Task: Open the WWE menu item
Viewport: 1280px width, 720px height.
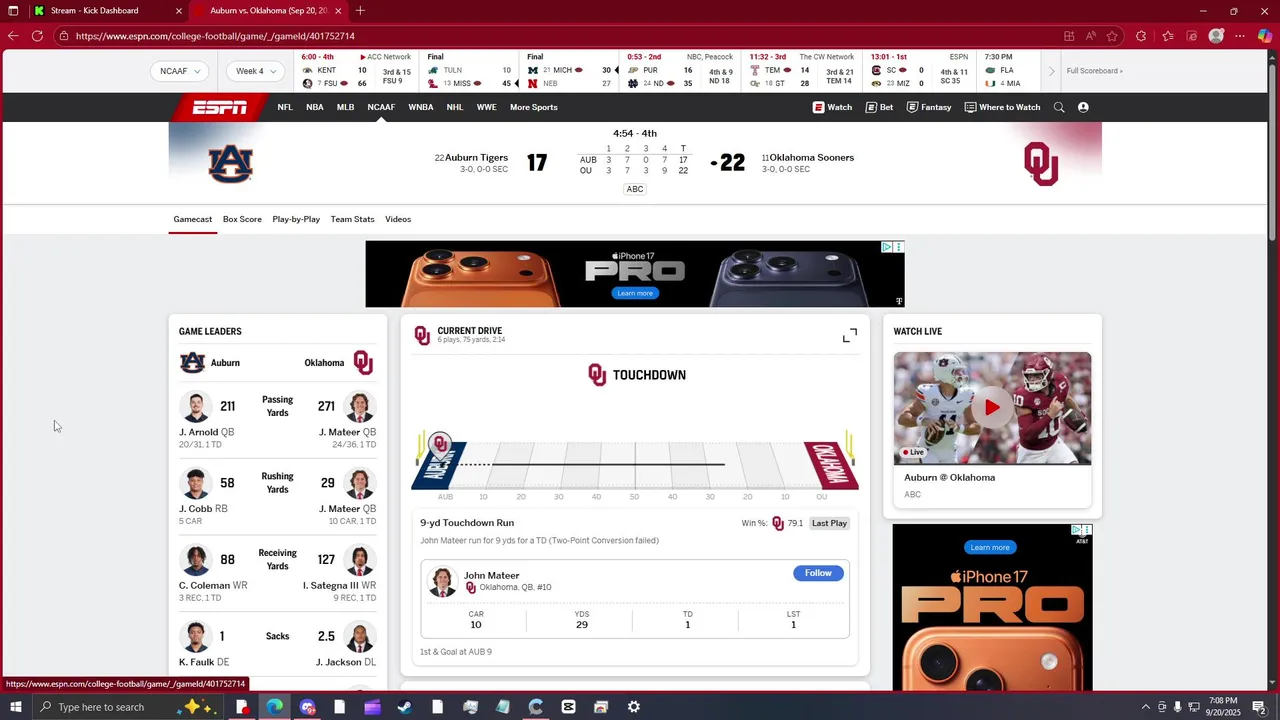Action: [x=486, y=107]
